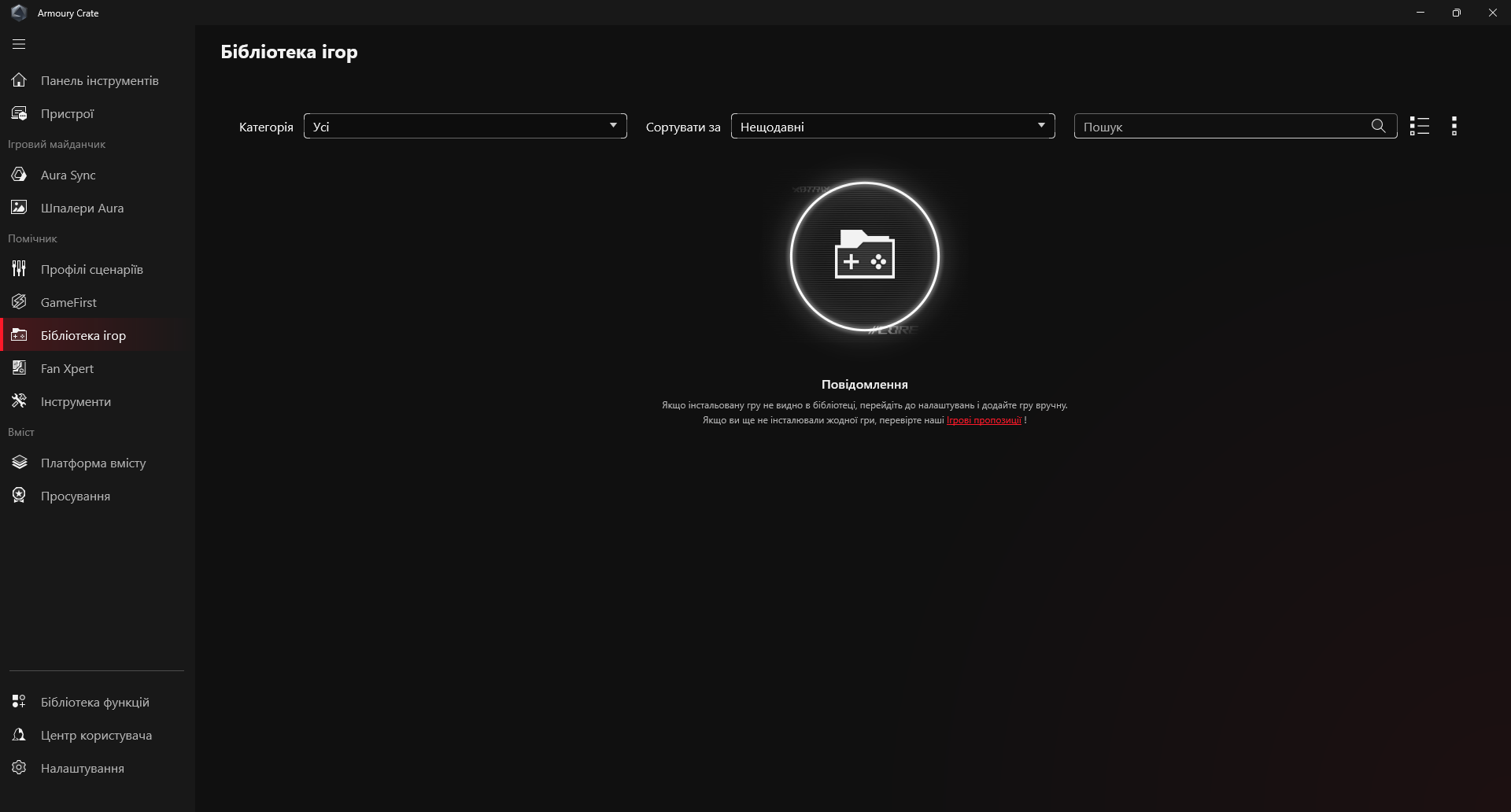
Task: Click the gear icon beside Налаштування
Action: 19,768
